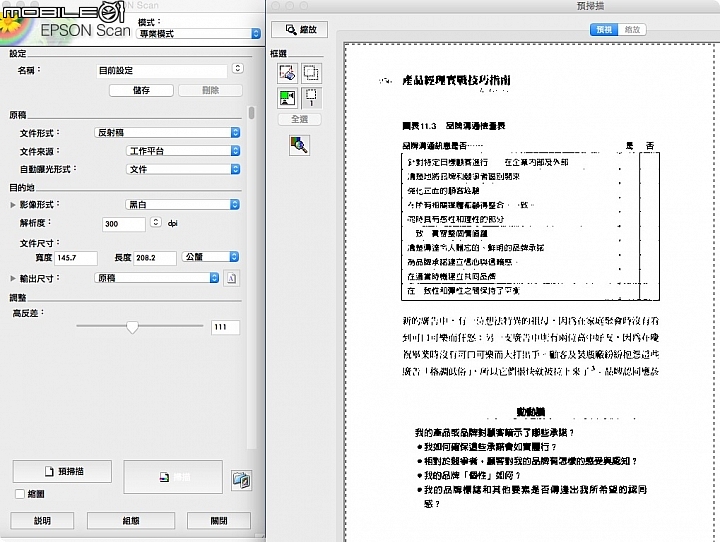This screenshot has height=542, width=720.
Task: Click the 目的地 section heading
Action: coord(22,187)
